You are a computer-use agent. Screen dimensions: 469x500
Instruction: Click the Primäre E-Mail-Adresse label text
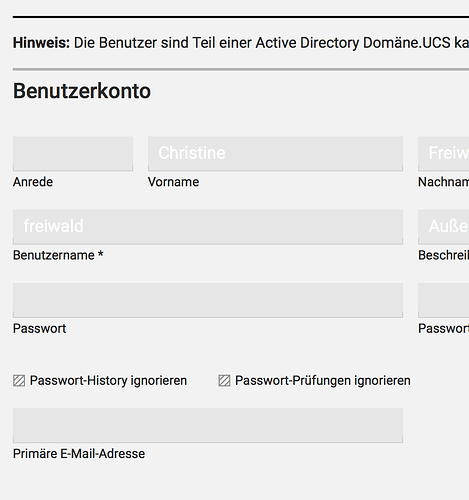(79, 454)
